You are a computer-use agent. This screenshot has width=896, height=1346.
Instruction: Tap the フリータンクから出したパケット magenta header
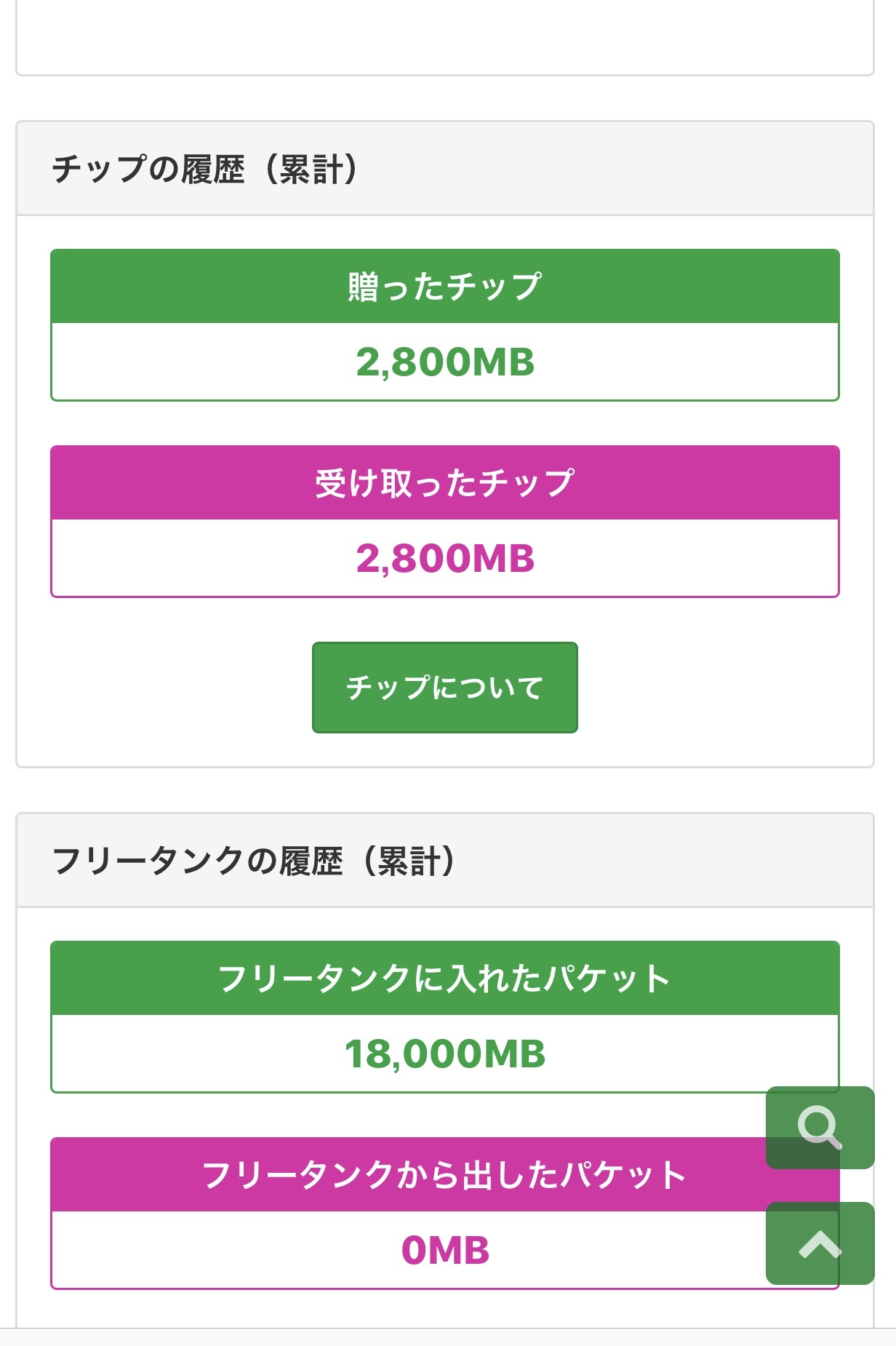click(x=444, y=1176)
